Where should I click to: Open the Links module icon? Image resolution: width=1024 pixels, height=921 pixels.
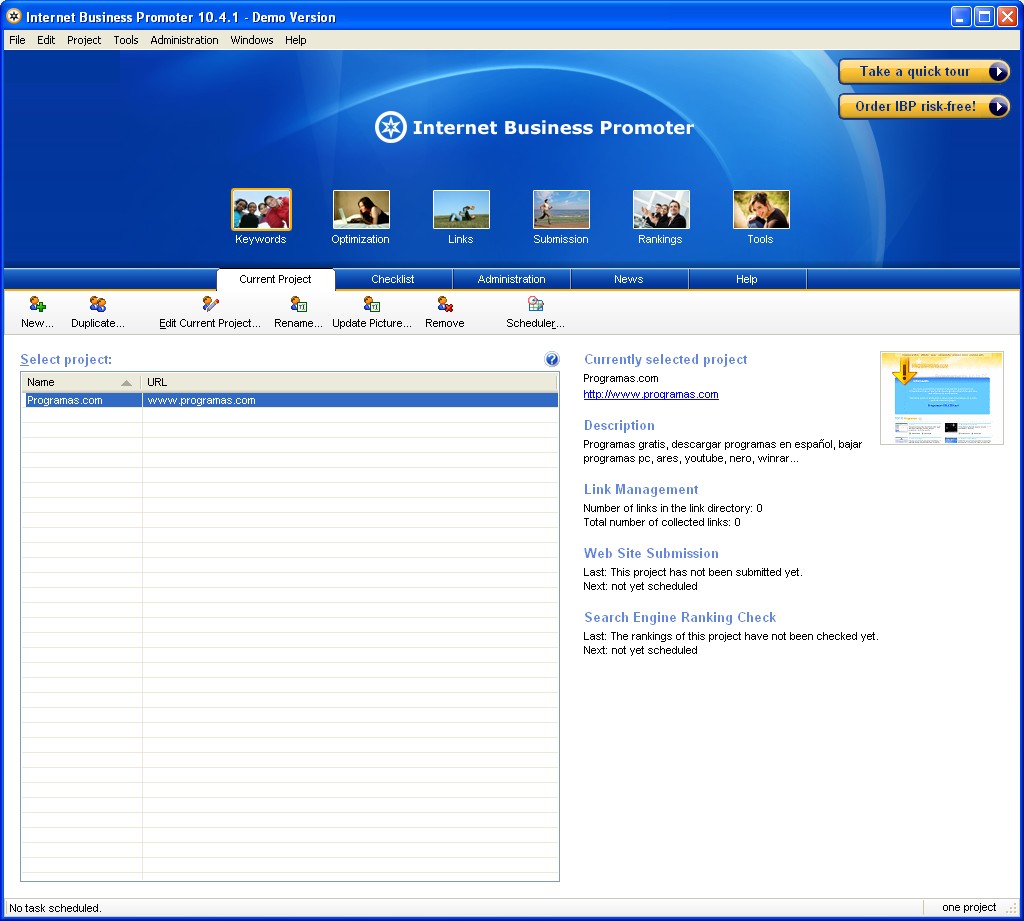461,209
